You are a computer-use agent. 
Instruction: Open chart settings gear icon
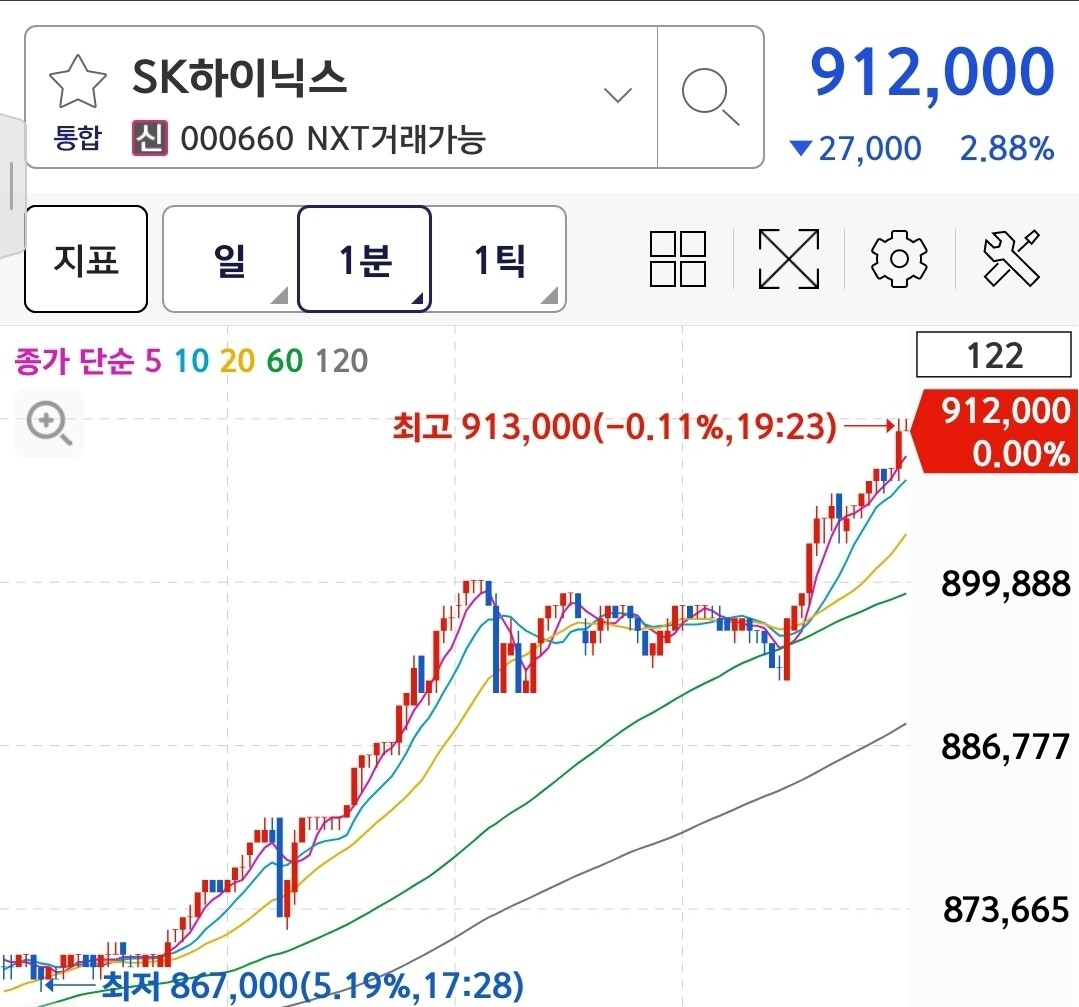tap(899, 259)
